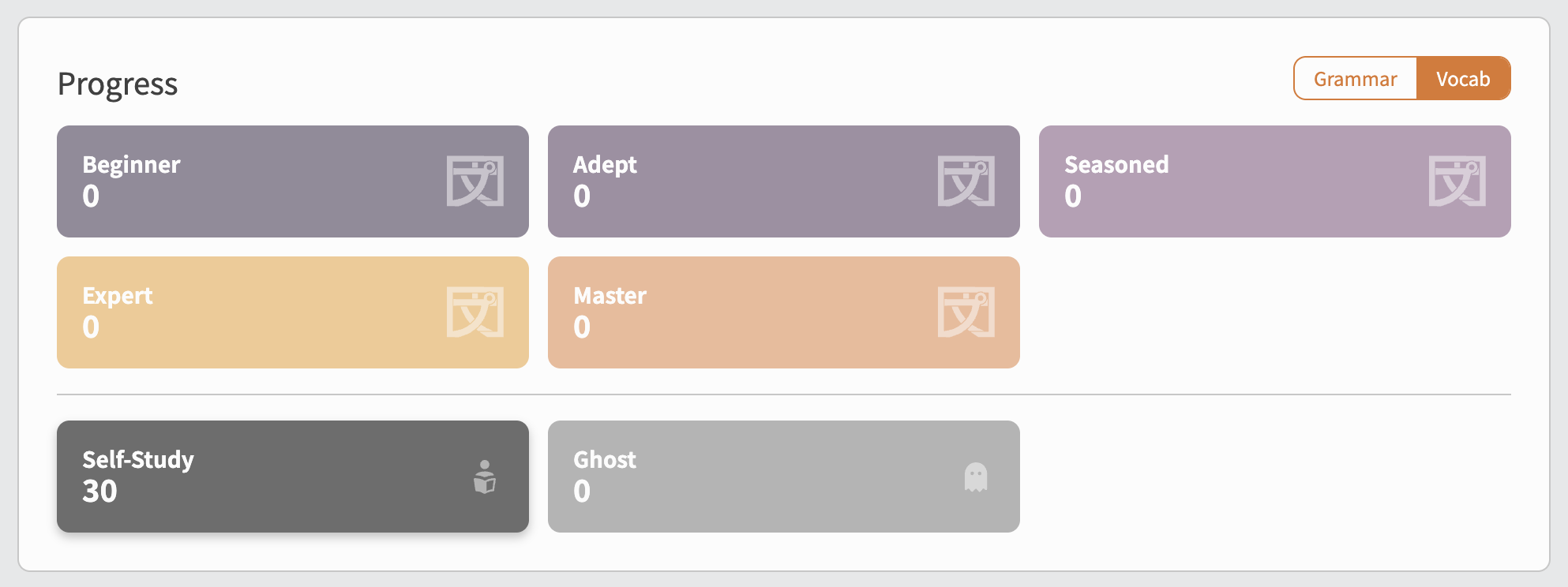Viewport: 1568px width, 587px height.
Task: Open the Ghost reviews card
Action: [x=783, y=477]
